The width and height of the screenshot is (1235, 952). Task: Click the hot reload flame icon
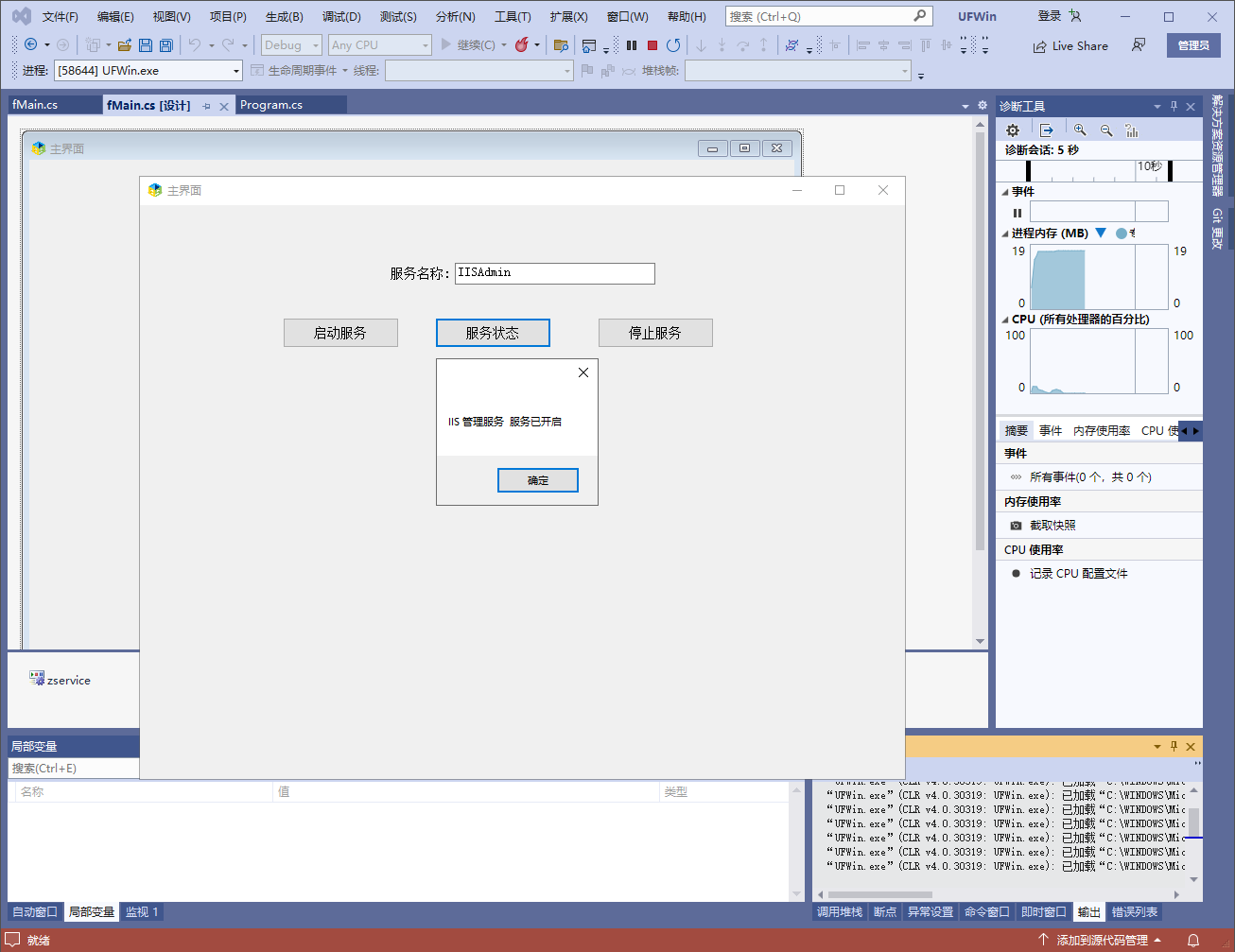pyautogui.click(x=521, y=44)
